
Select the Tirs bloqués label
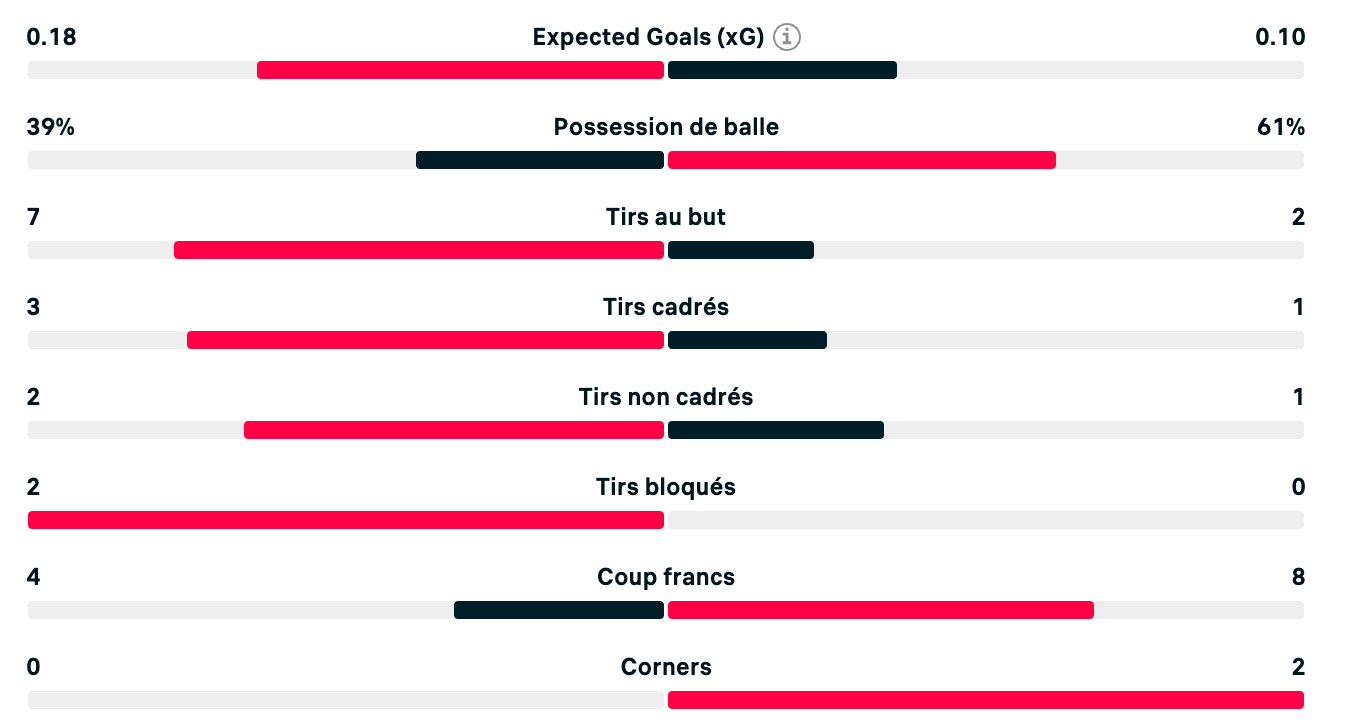pyautogui.click(x=666, y=487)
